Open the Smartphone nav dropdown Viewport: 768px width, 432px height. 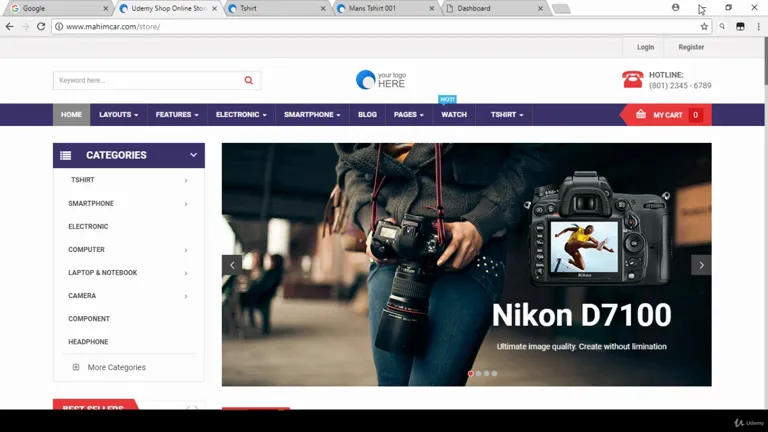pyautogui.click(x=312, y=115)
